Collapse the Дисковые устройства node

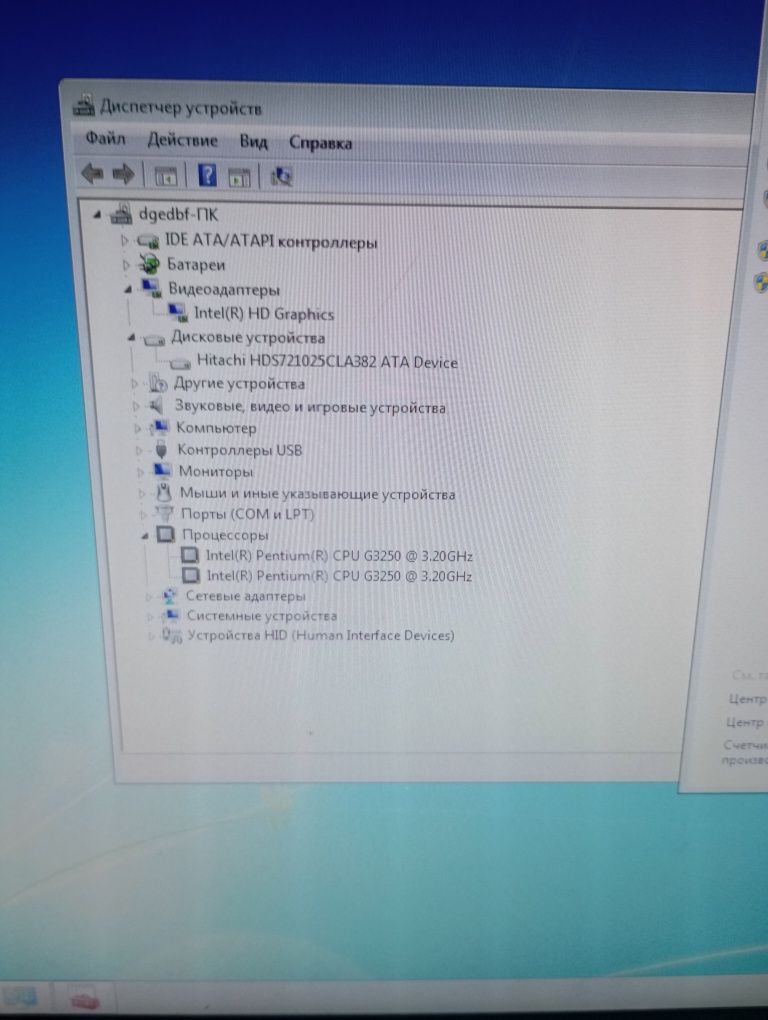click(x=131, y=337)
